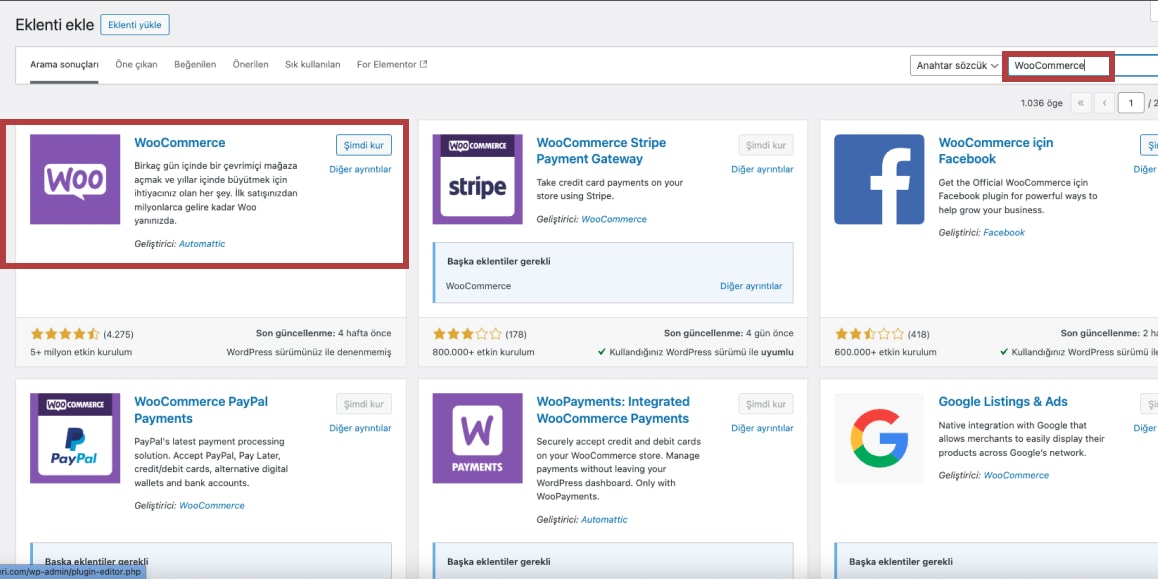Click the WooCommerce için Facebook star rating
Screen dimensions: 1158x579
point(869,334)
